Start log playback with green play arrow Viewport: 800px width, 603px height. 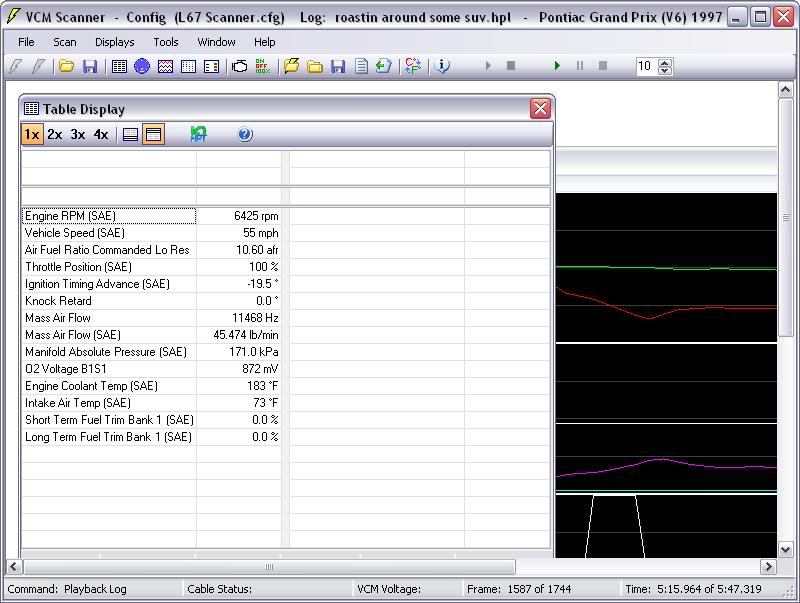click(x=557, y=65)
